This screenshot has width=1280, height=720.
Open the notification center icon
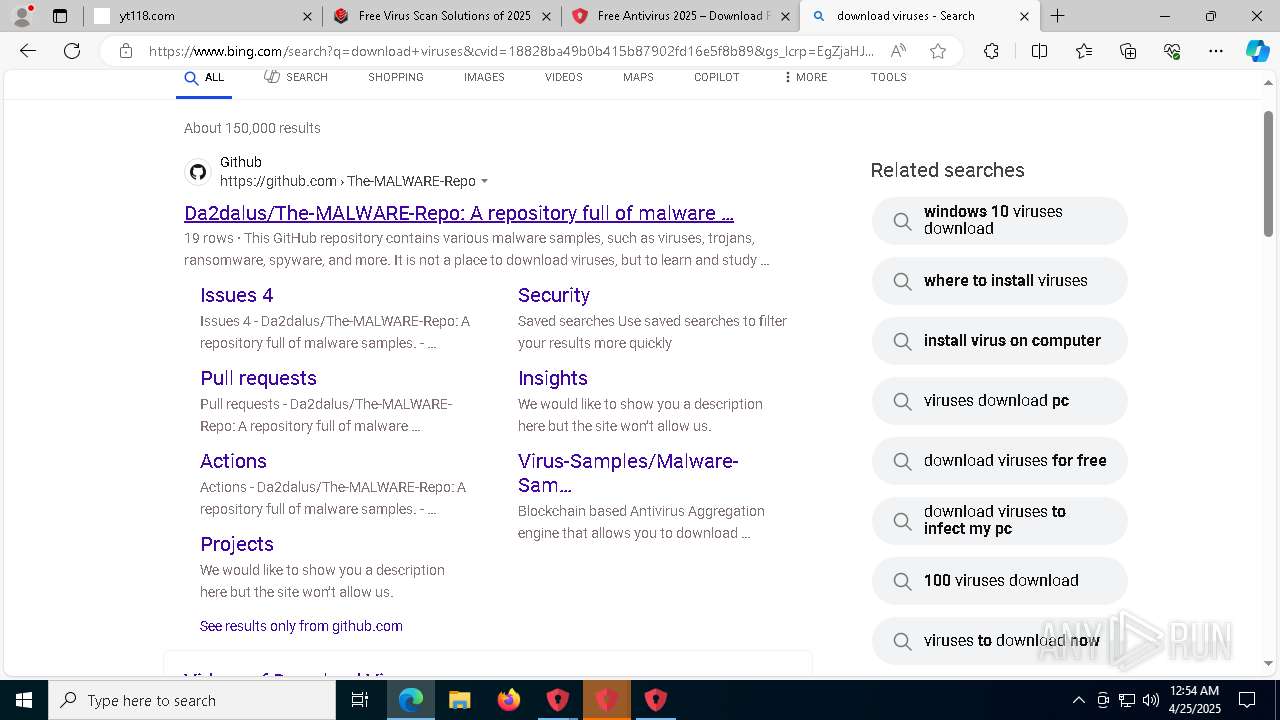point(1247,700)
